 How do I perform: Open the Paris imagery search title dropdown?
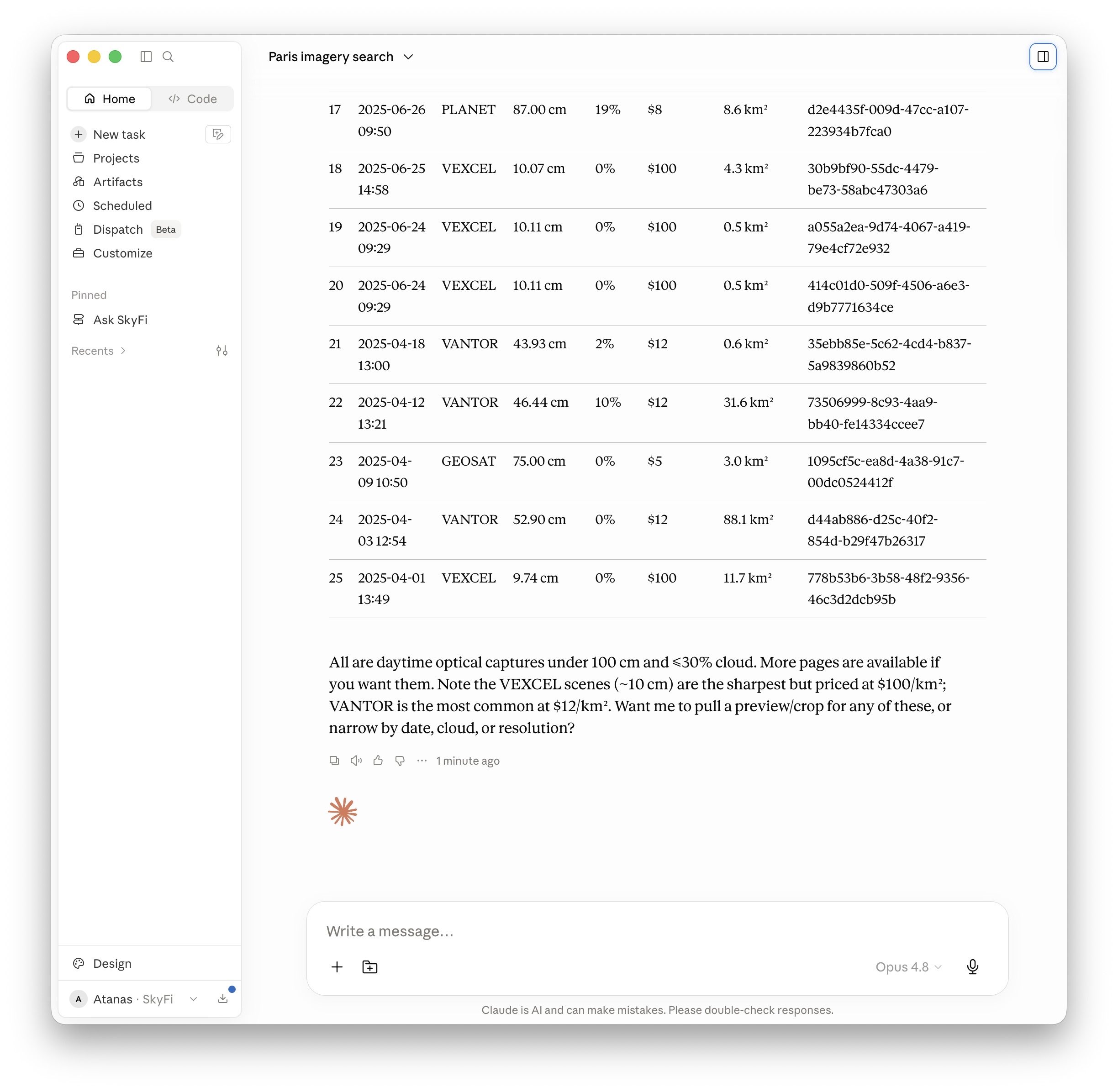point(341,56)
